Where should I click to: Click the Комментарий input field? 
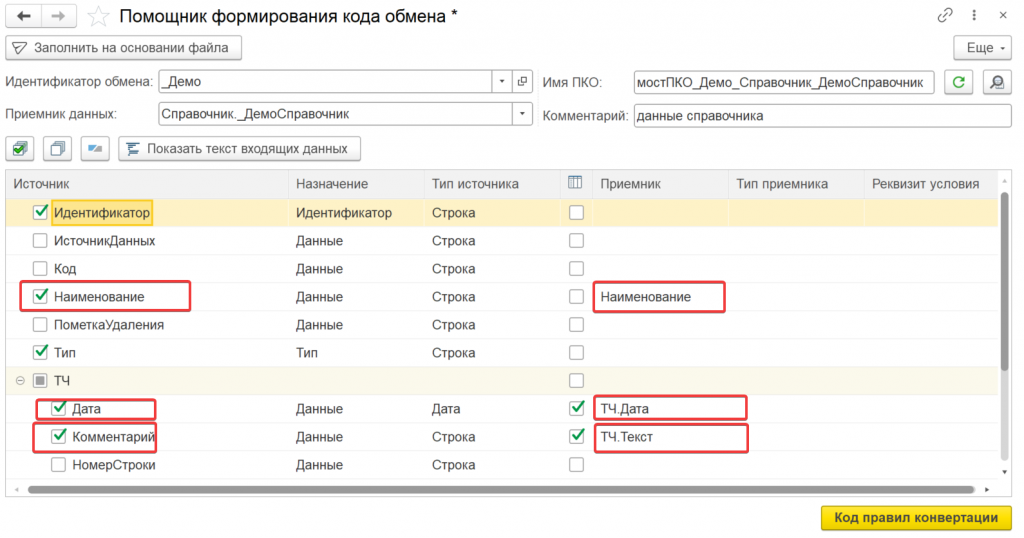(x=822, y=115)
